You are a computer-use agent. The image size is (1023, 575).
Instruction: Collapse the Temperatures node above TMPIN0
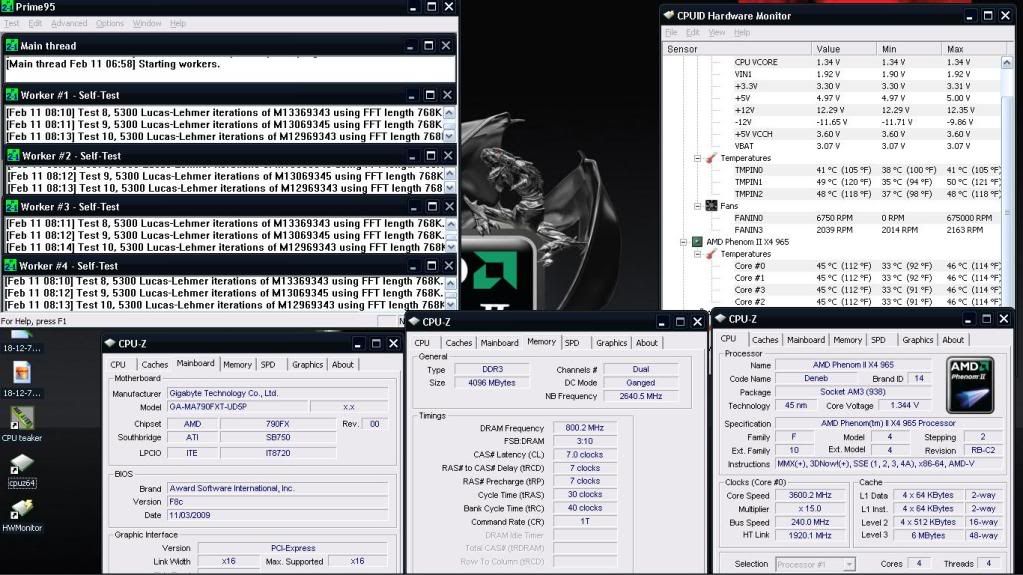coord(698,158)
